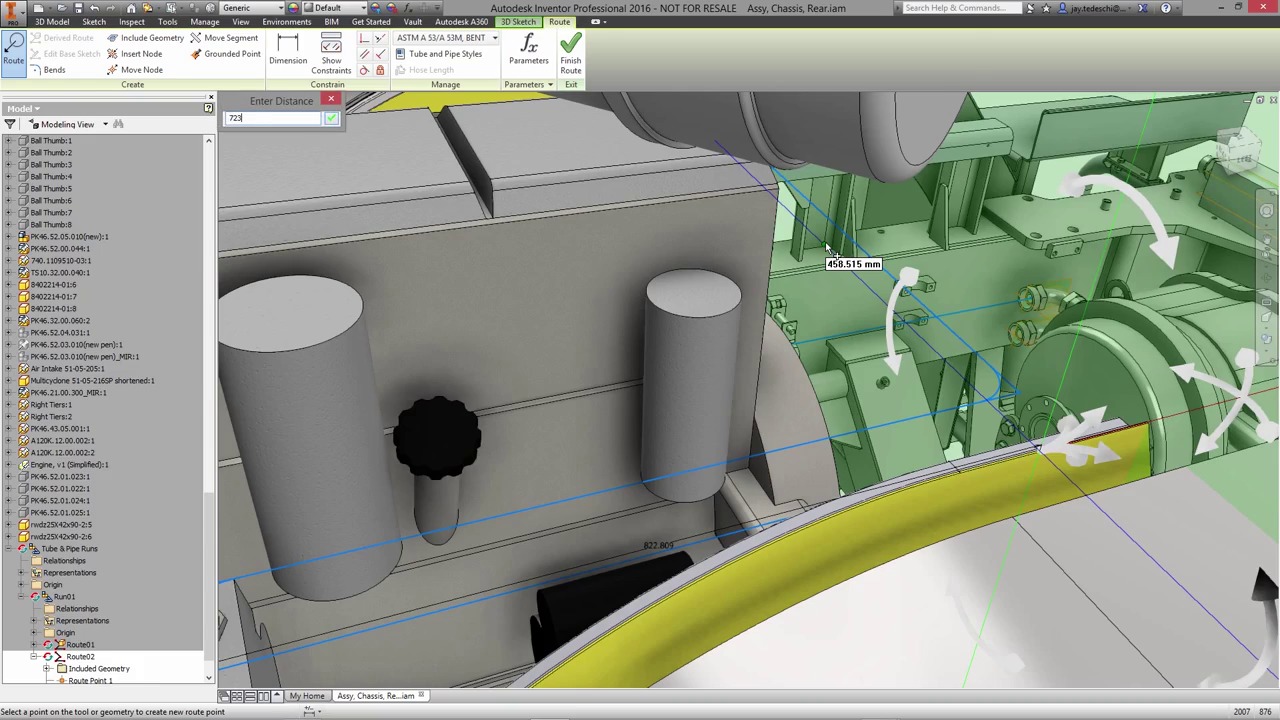Click the Search Help & Commands field
This screenshot has height=720, width=1280.
coord(963,8)
